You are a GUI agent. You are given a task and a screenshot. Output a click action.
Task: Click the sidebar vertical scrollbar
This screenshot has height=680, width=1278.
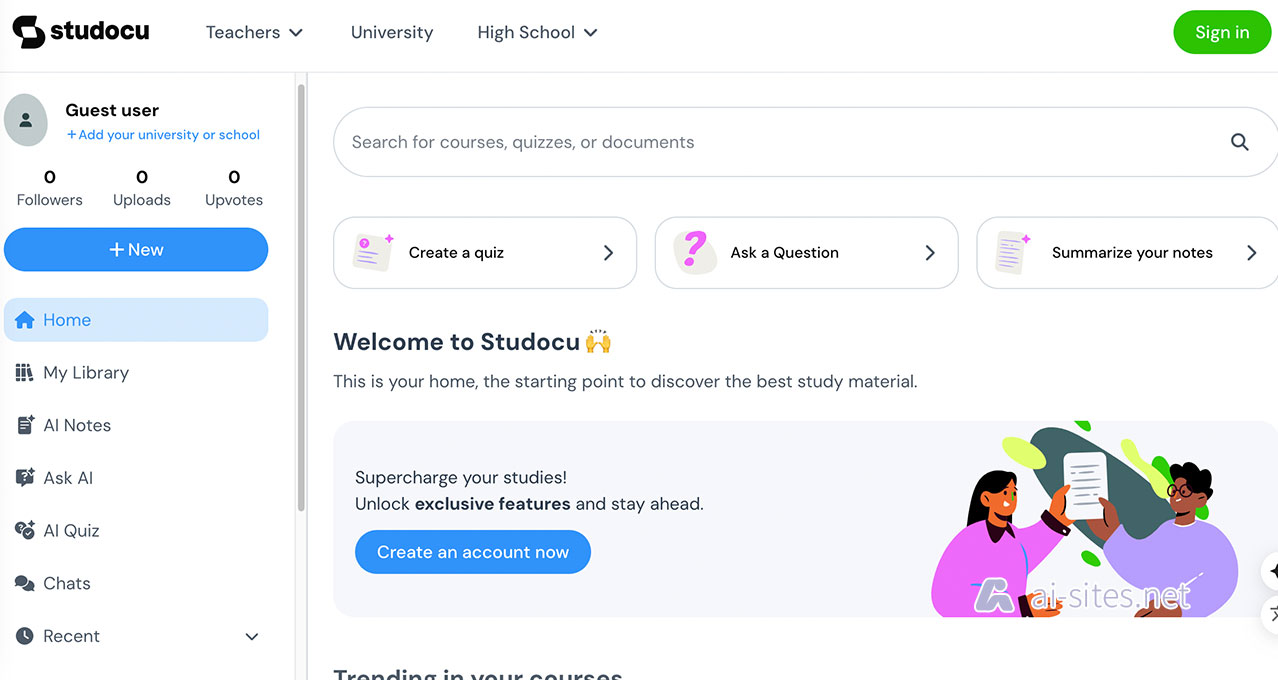coord(301,300)
